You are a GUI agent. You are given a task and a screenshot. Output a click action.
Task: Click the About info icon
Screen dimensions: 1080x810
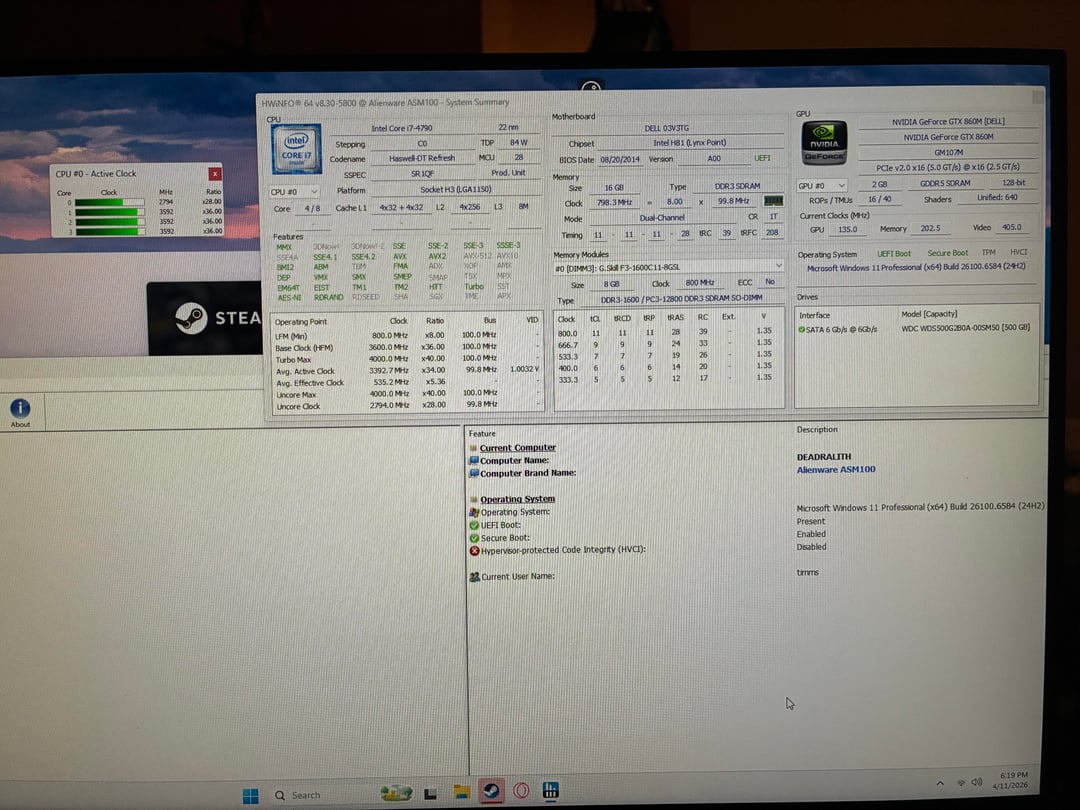(x=20, y=409)
